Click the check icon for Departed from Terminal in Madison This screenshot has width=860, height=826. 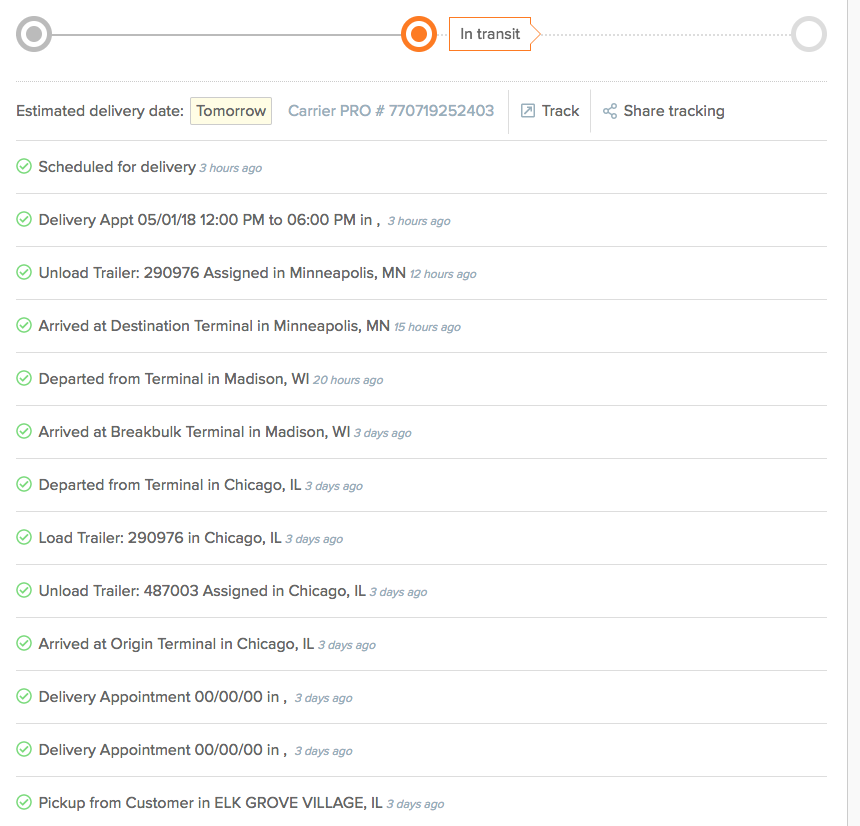click(x=24, y=378)
